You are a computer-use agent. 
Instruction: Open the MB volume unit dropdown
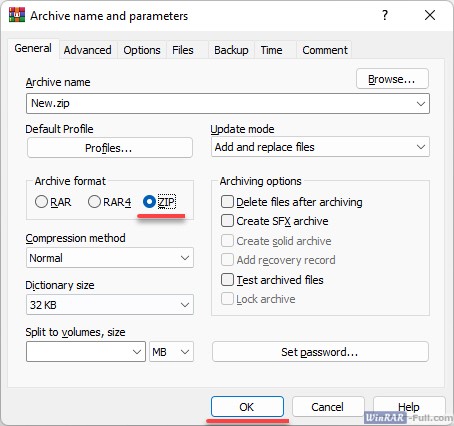pos(171,352)
